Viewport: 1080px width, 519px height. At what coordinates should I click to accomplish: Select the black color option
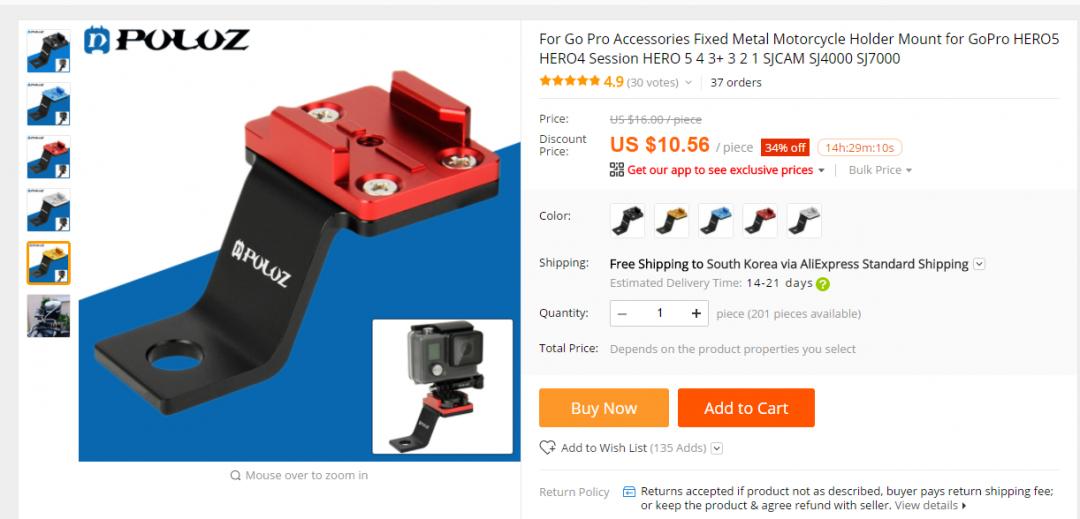pos(627,221)
